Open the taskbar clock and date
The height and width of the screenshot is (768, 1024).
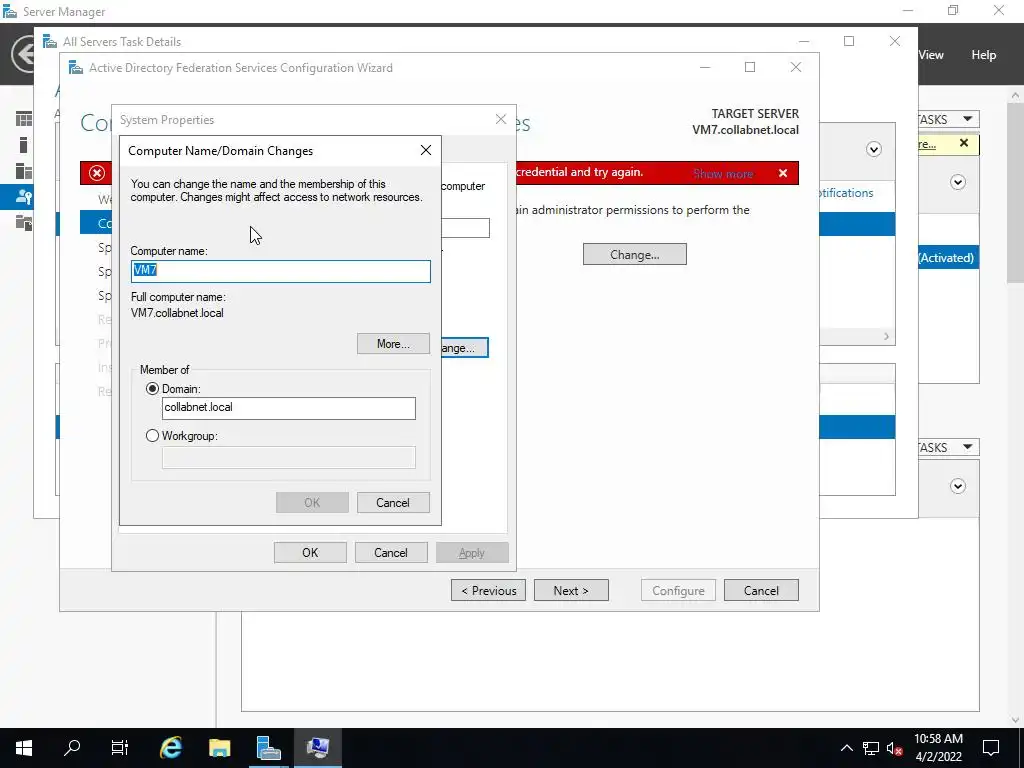tap(938, 748)
